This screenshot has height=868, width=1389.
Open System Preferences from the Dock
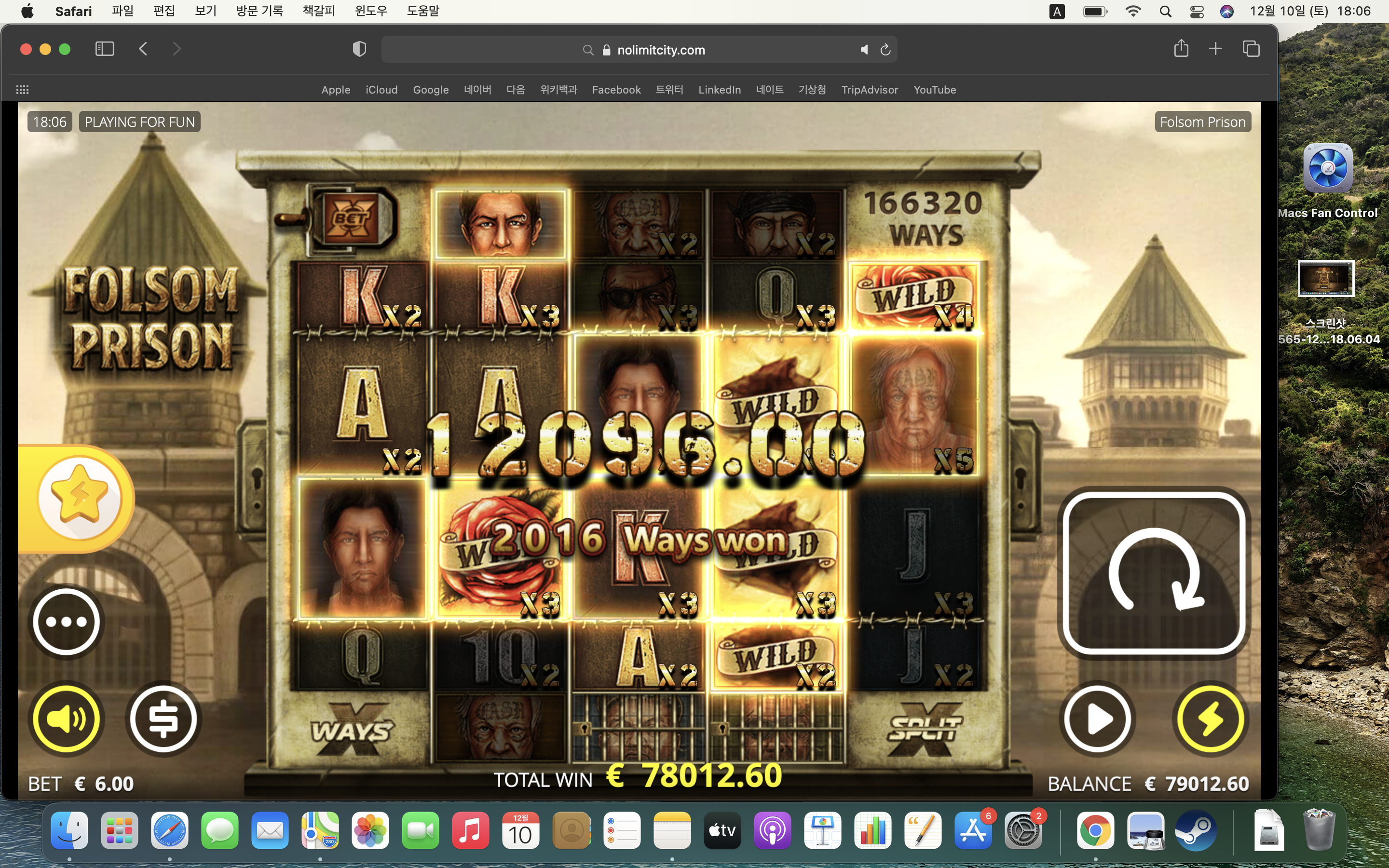point(1023,830)
